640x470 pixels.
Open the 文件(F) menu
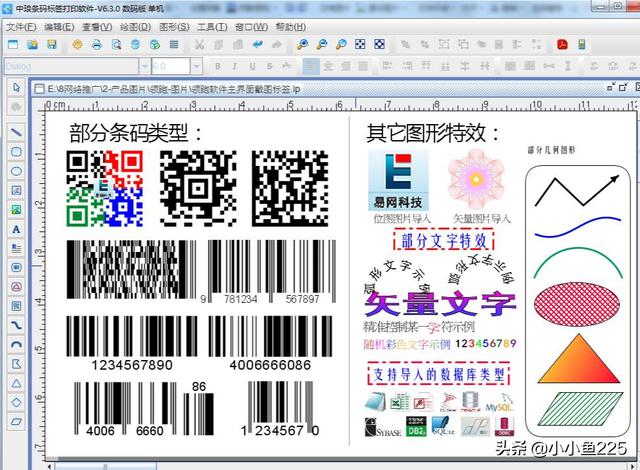20,26
